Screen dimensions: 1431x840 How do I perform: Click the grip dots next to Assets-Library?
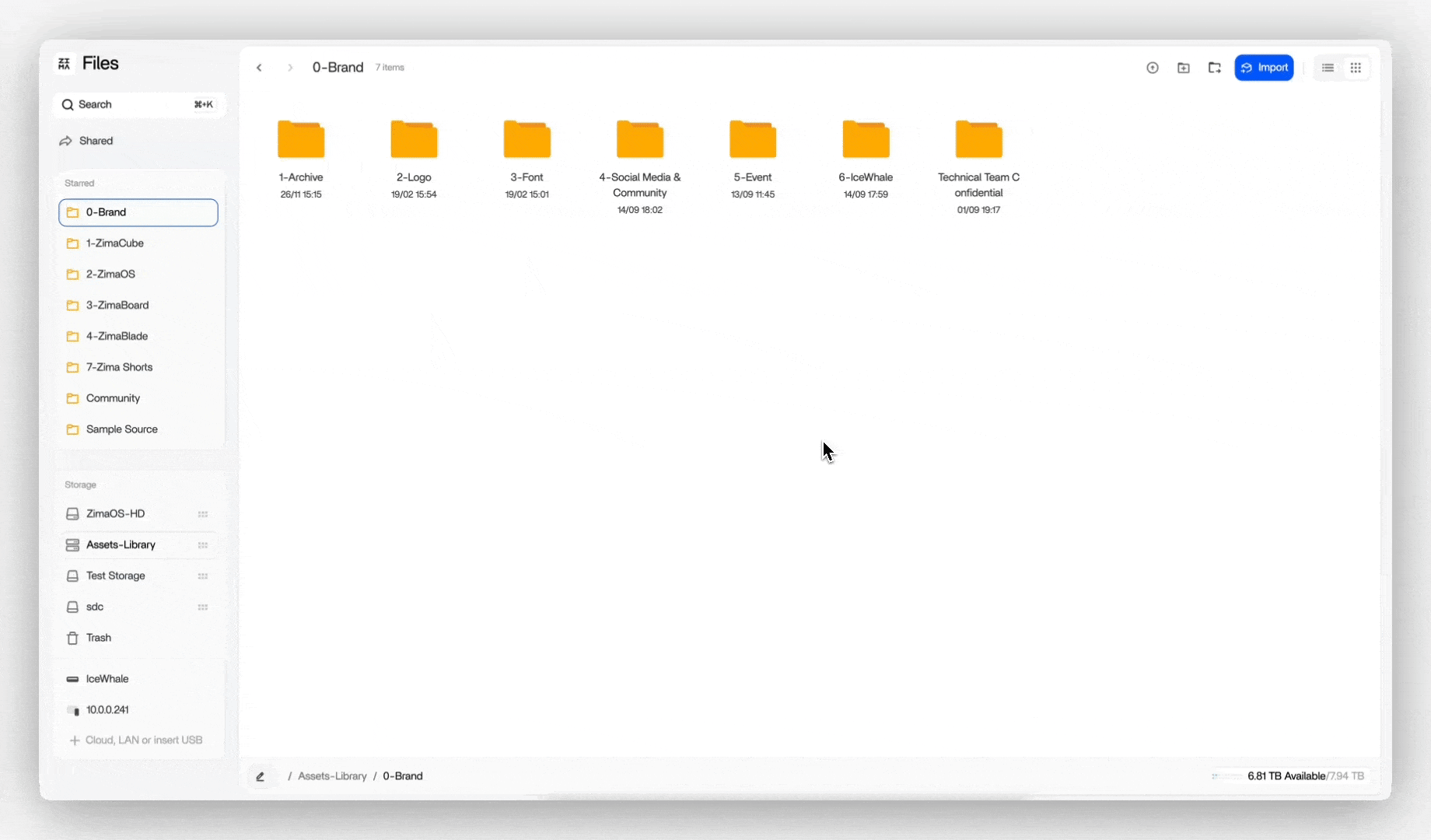point(203,545)
